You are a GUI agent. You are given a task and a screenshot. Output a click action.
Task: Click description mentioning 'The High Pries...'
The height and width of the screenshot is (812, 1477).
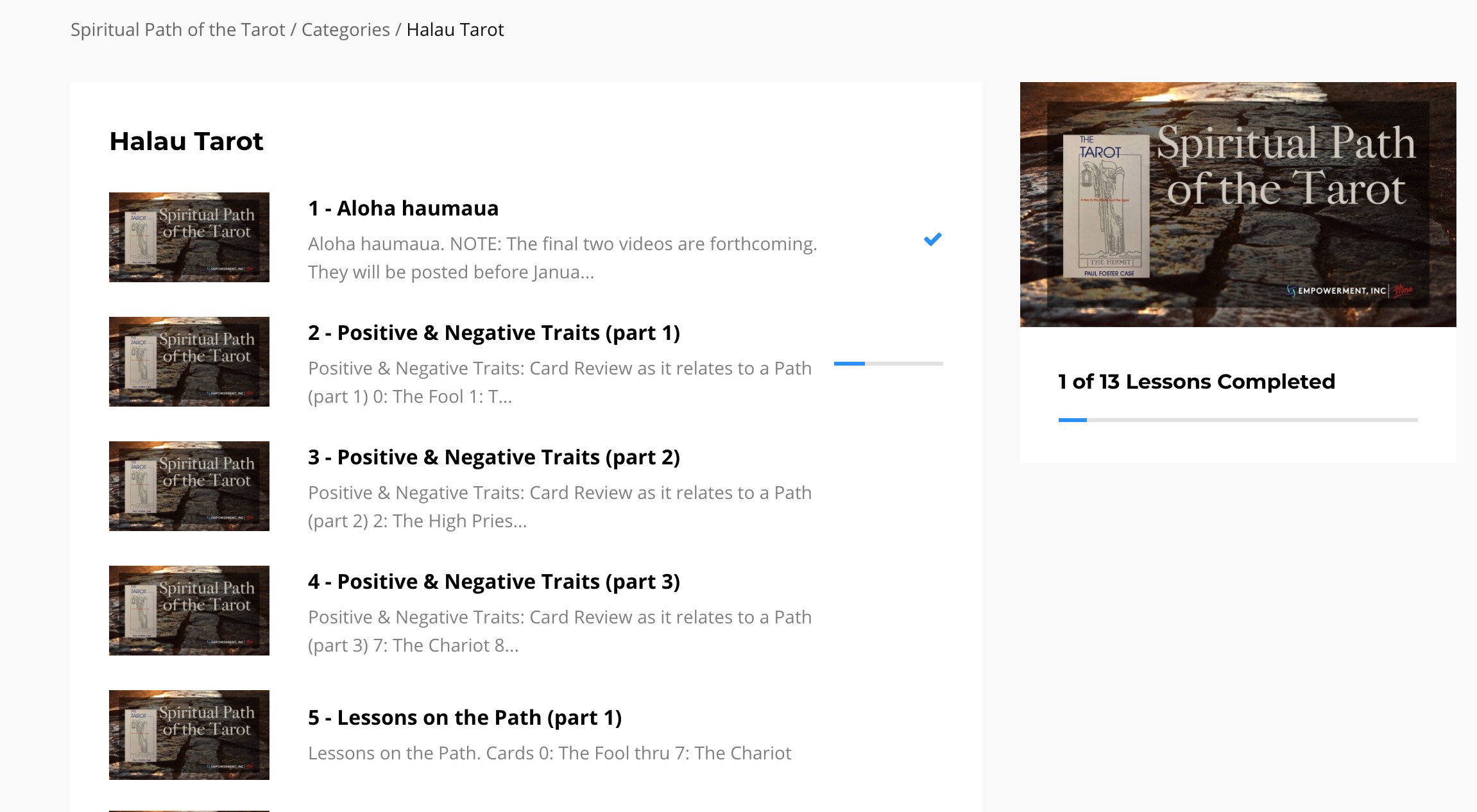[x=560, y=507]
